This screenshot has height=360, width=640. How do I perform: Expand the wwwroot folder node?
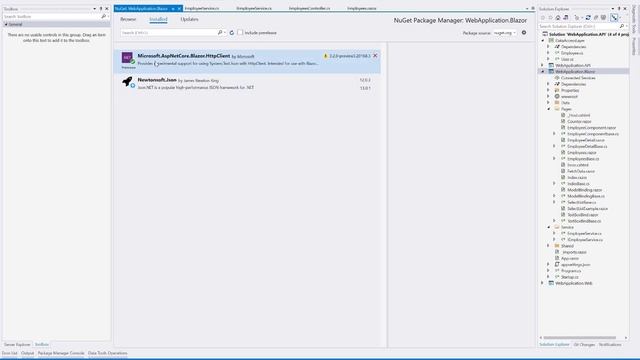click(x=549, y=96)
